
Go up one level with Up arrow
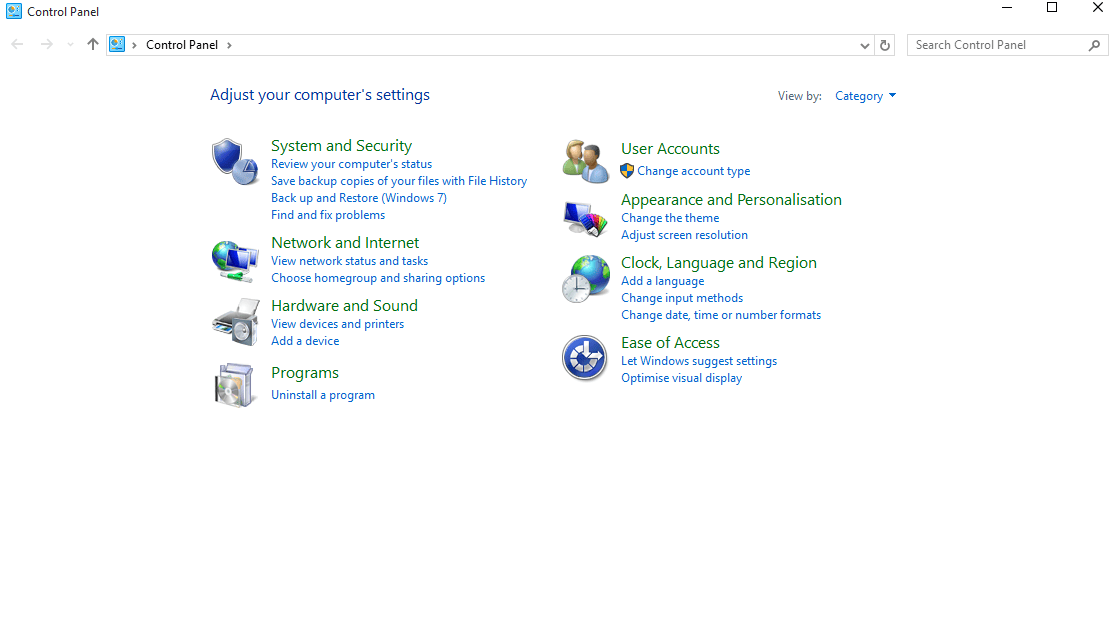pos(93,44)
